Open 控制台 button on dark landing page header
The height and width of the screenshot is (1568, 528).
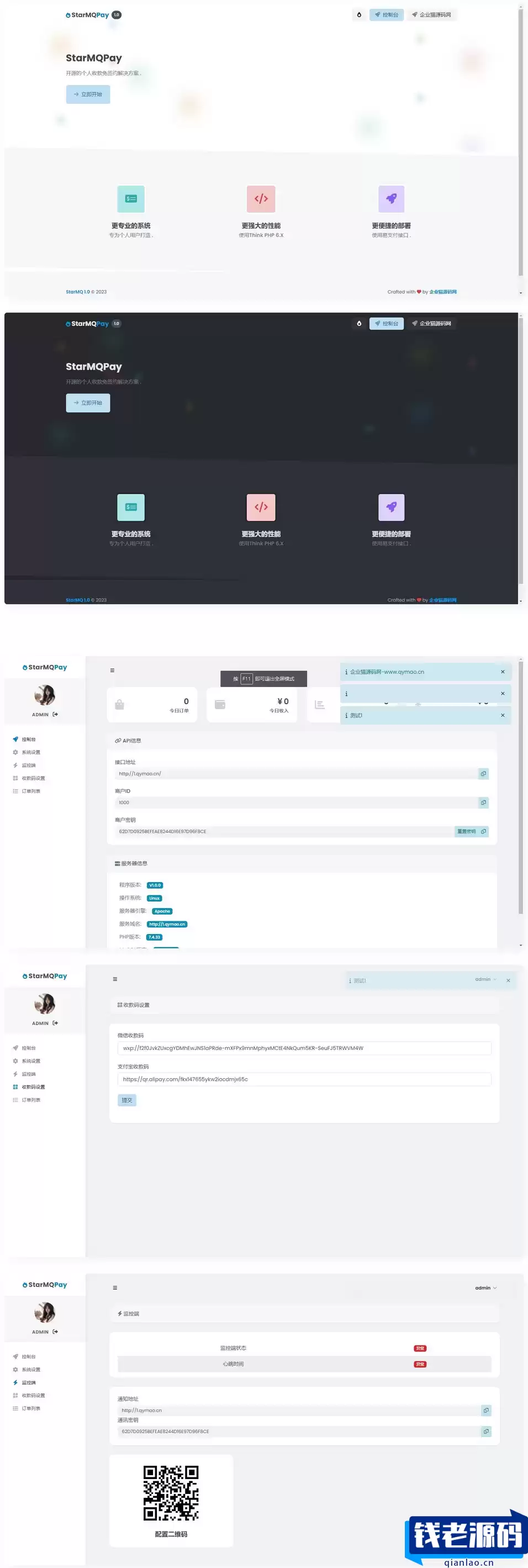(x=387, y=323)
